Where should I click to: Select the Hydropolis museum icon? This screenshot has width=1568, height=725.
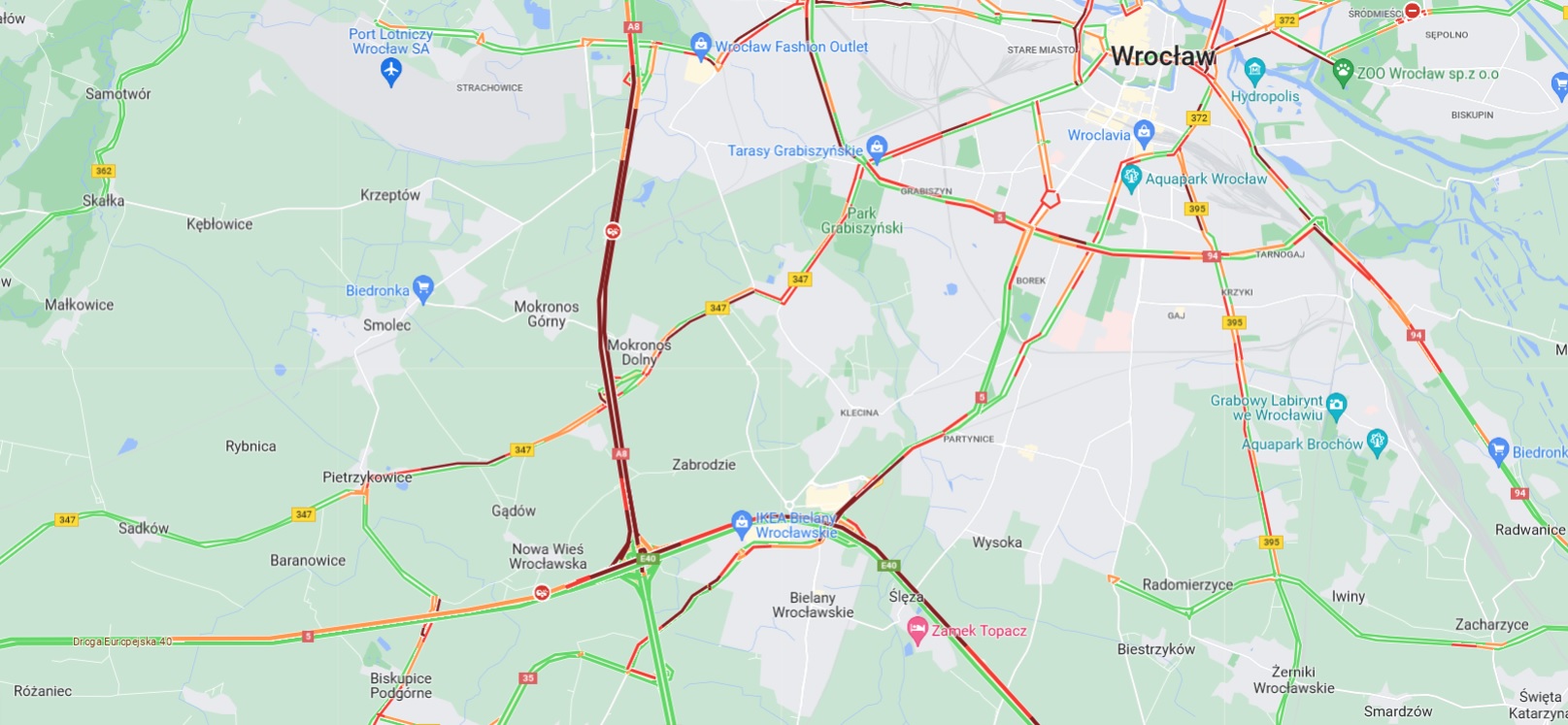(x=1254, y=71)
